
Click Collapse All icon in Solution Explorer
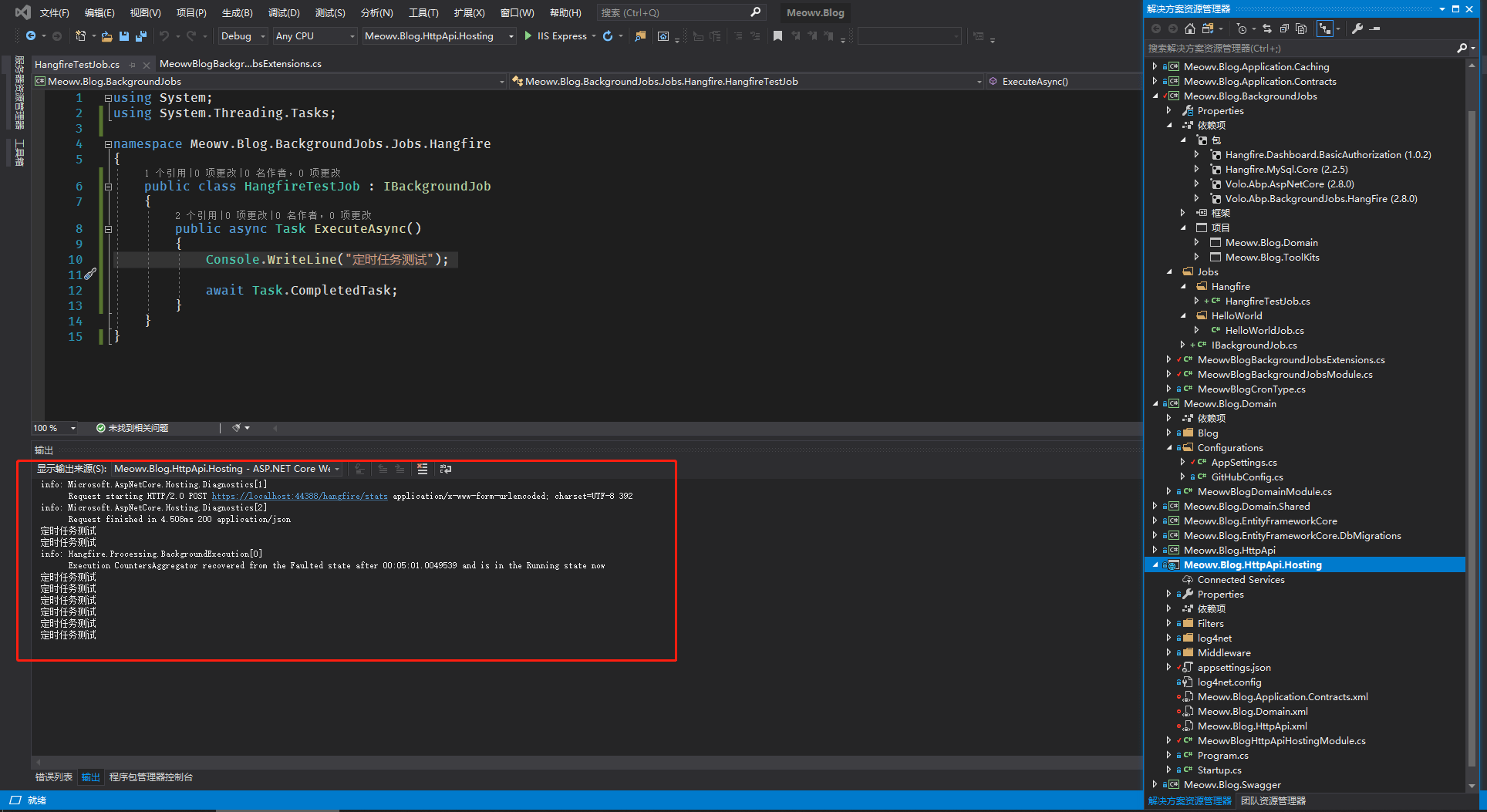coord(1284,29)
